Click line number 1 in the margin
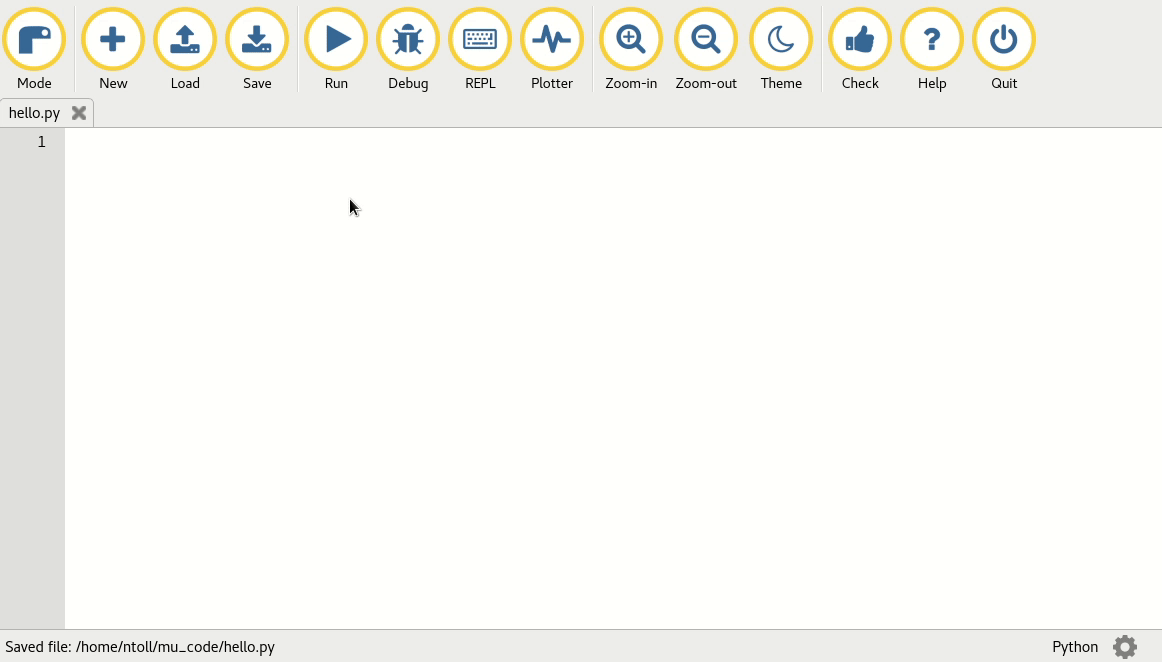Viewport: 1162px width, 662px height. tap(41, 142)
